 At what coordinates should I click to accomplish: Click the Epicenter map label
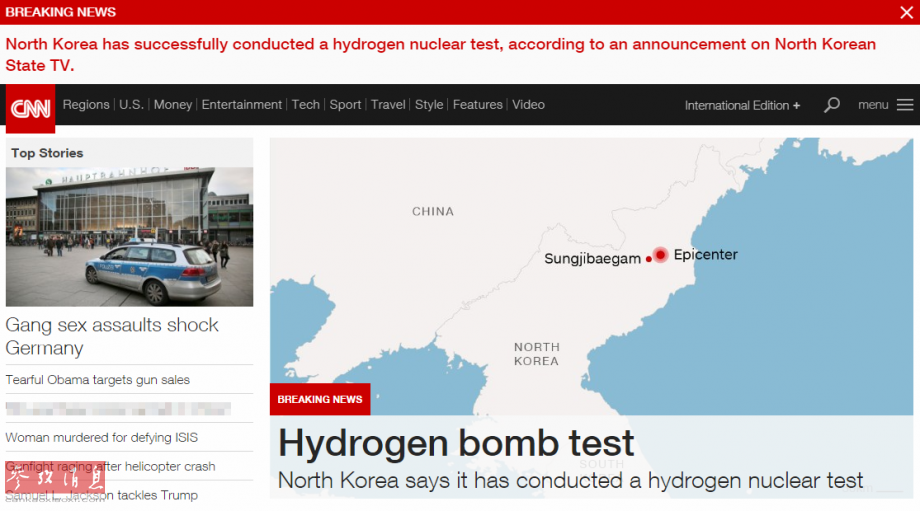pyautogui.click(x=706, y=255)
